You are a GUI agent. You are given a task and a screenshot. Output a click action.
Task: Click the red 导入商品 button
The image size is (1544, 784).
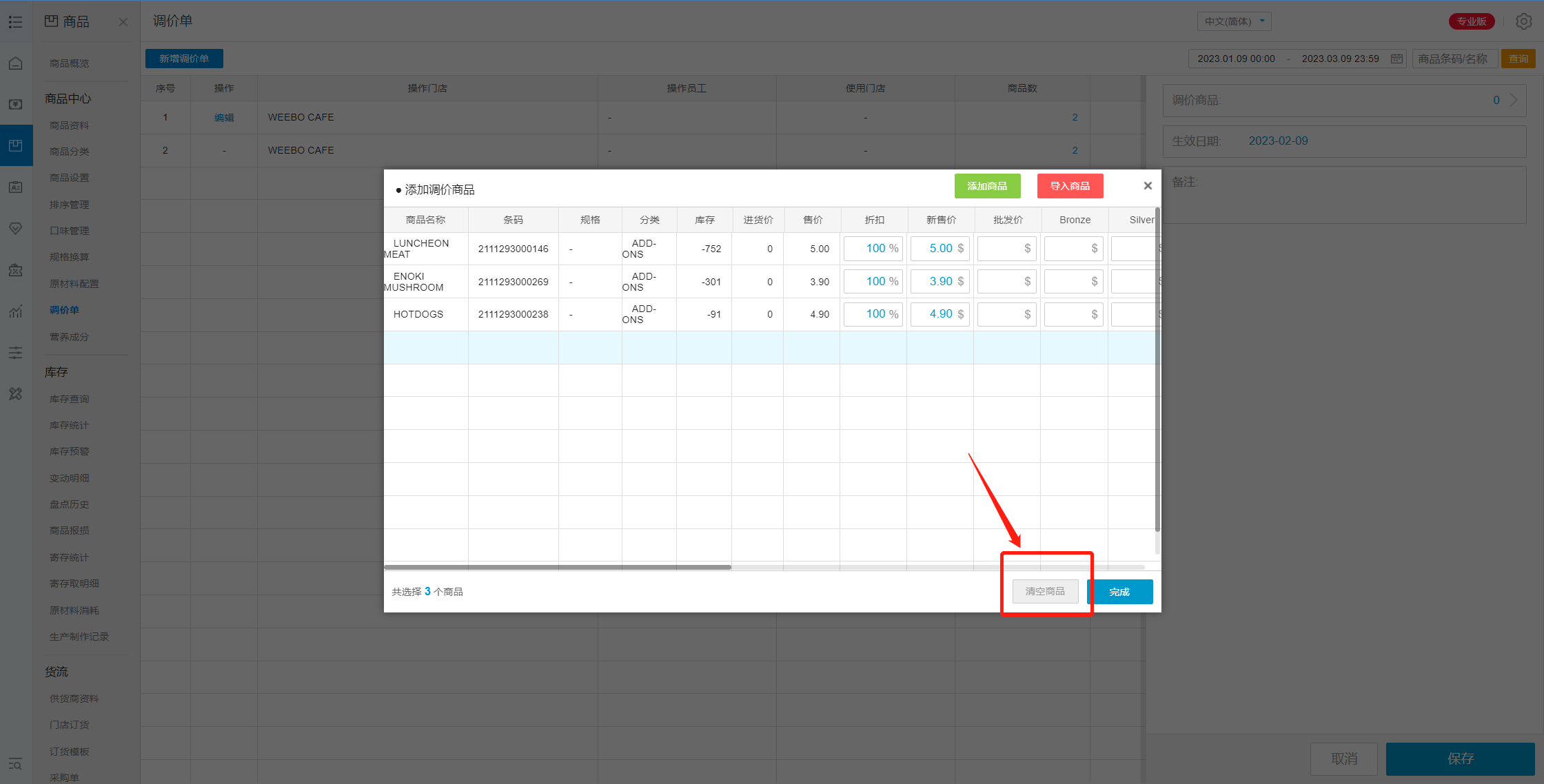click(1070, 186)
